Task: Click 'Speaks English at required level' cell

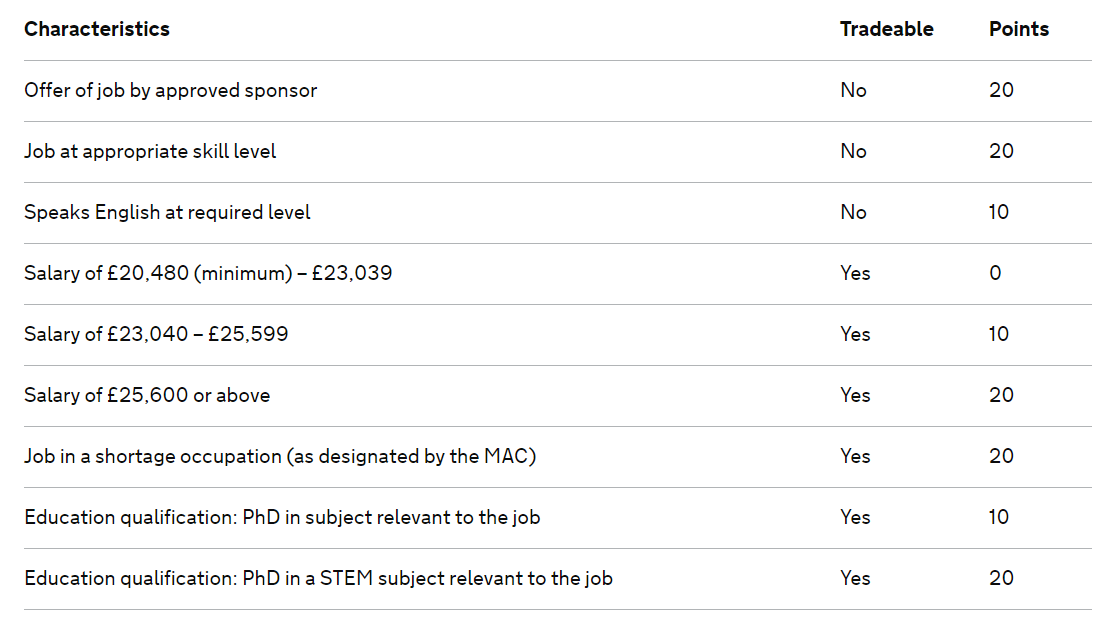Action: (167, 212)
